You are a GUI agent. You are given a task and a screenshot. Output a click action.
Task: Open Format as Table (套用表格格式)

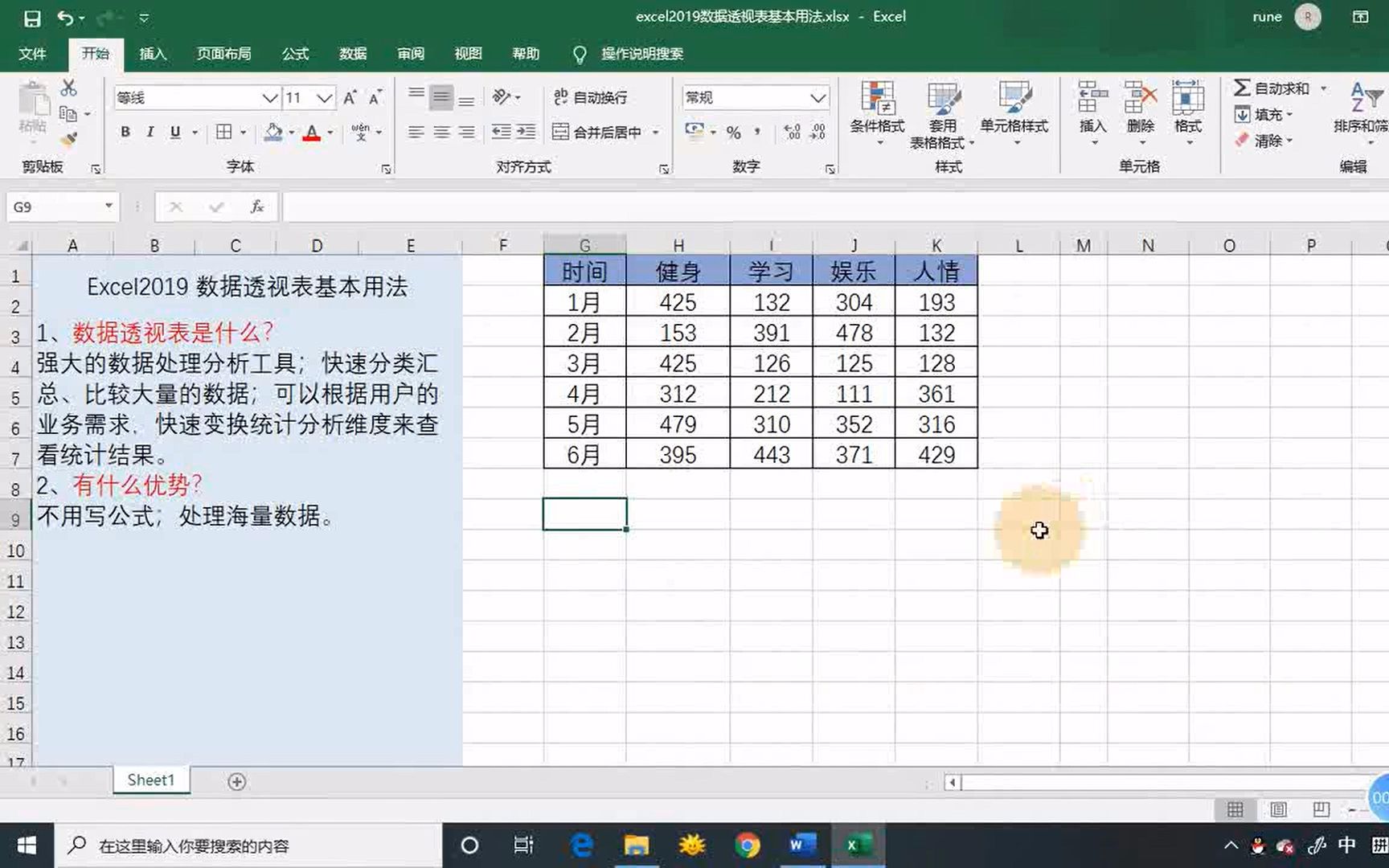coord(942,115)
